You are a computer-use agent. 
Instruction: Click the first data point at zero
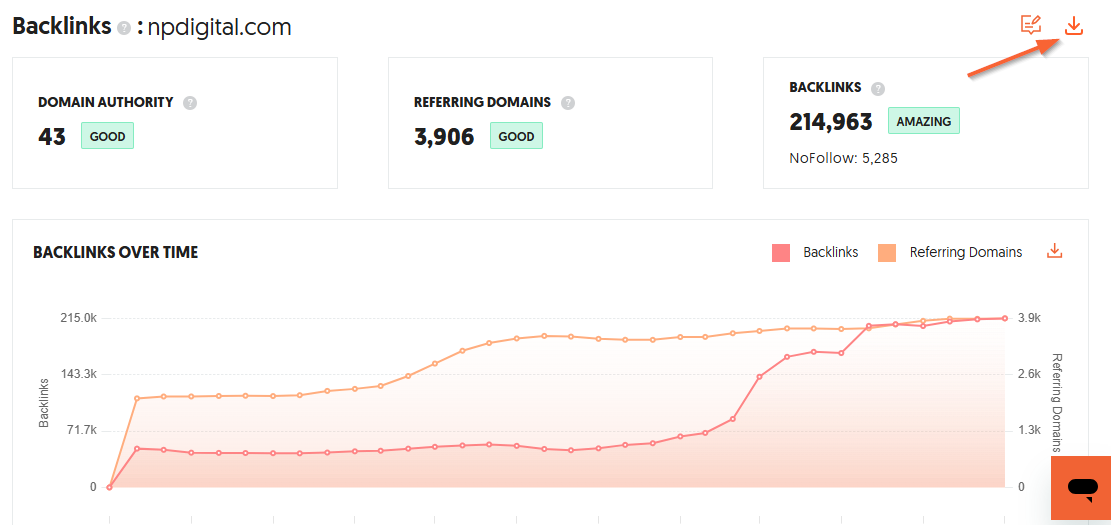coord(109,487)
